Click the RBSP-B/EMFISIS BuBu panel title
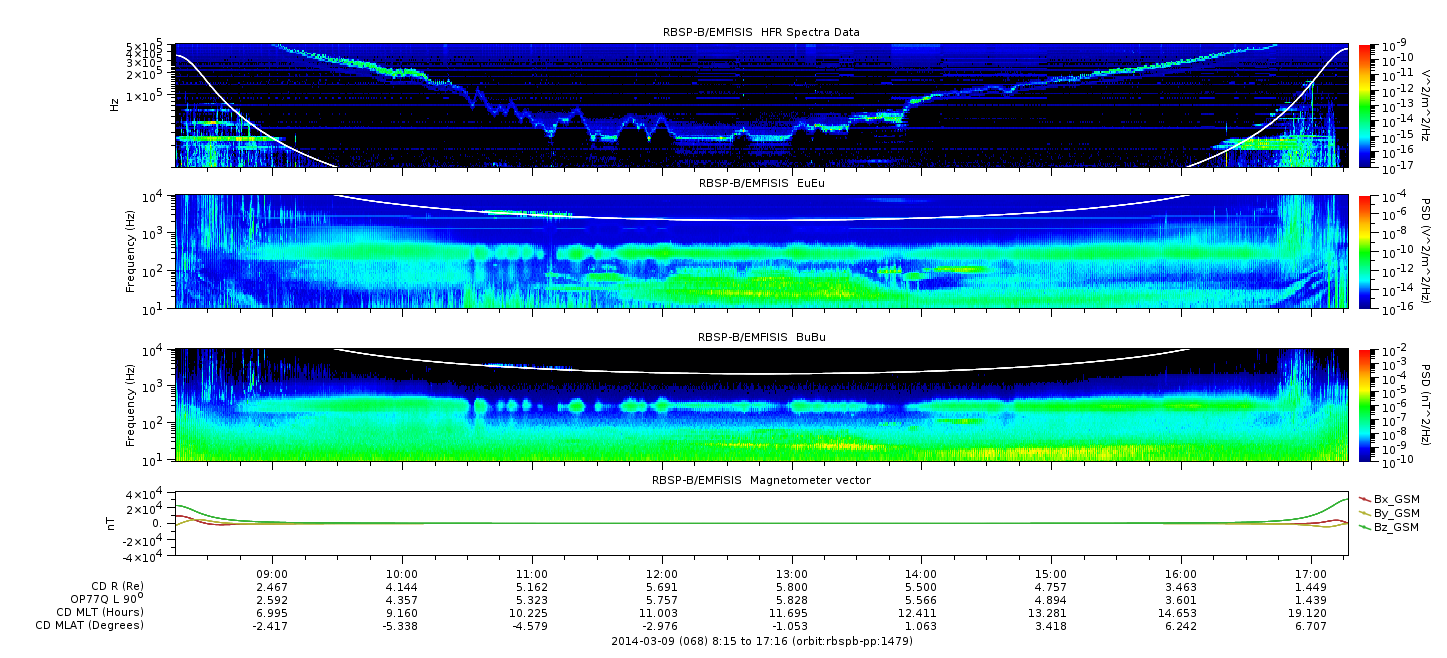1447x658 pixels. tap(761, 337)
